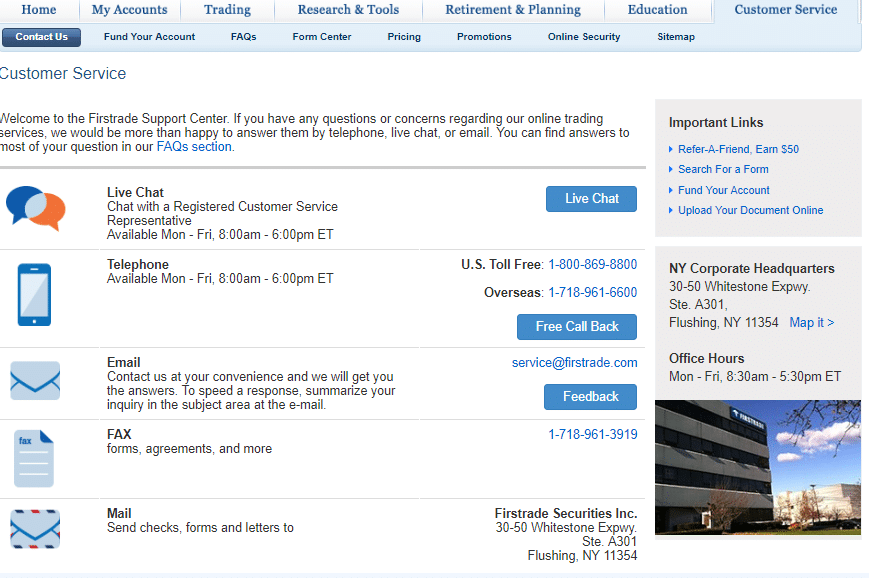
Task: Click the 'Mon - Fri, 8:30am - 5:30pm ET' text
Action: (754, 377)
